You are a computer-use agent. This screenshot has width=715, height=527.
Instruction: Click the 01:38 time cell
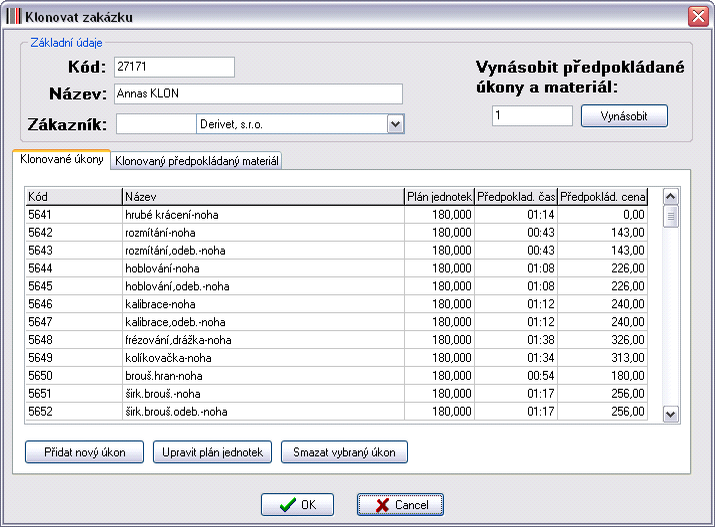click(x=516, y=340)
